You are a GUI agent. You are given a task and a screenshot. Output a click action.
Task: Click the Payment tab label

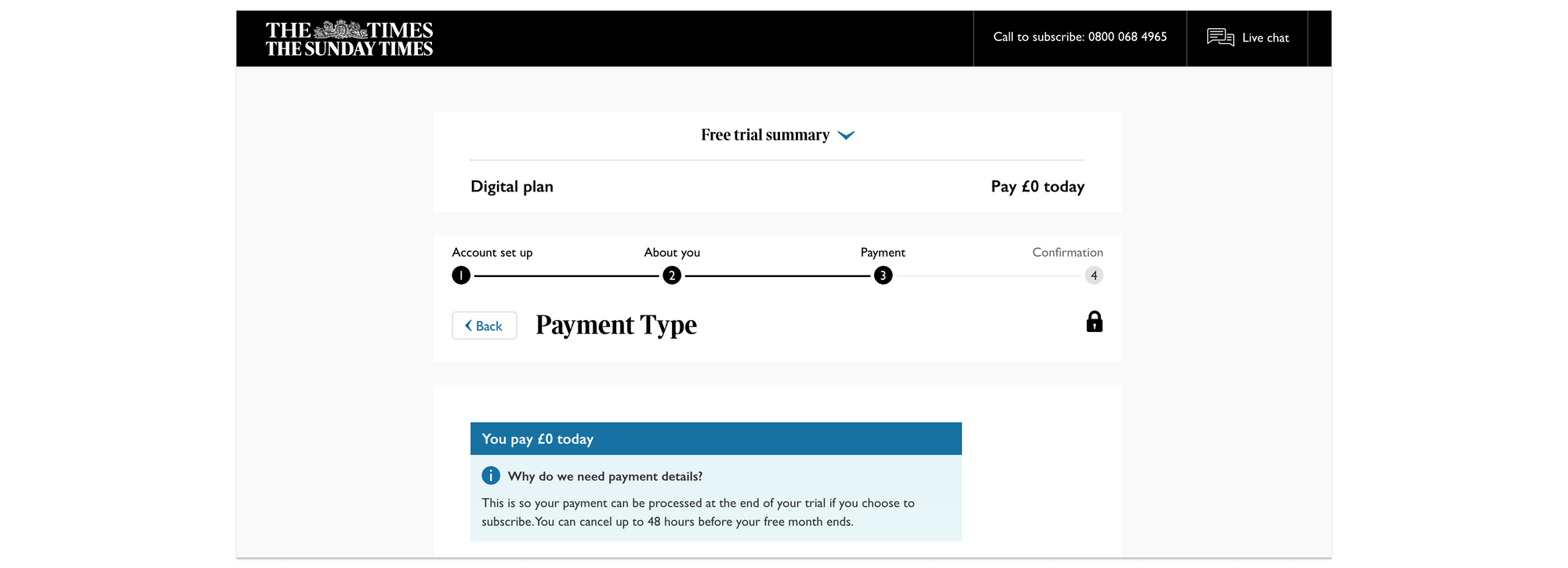click(x=882, y=252)
